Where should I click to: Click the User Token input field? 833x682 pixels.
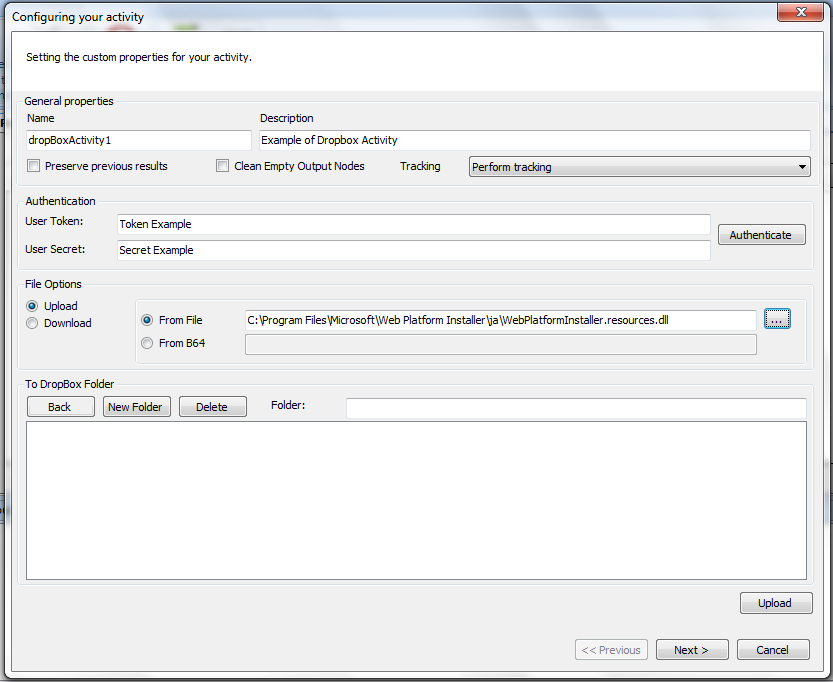click(413, 224)
